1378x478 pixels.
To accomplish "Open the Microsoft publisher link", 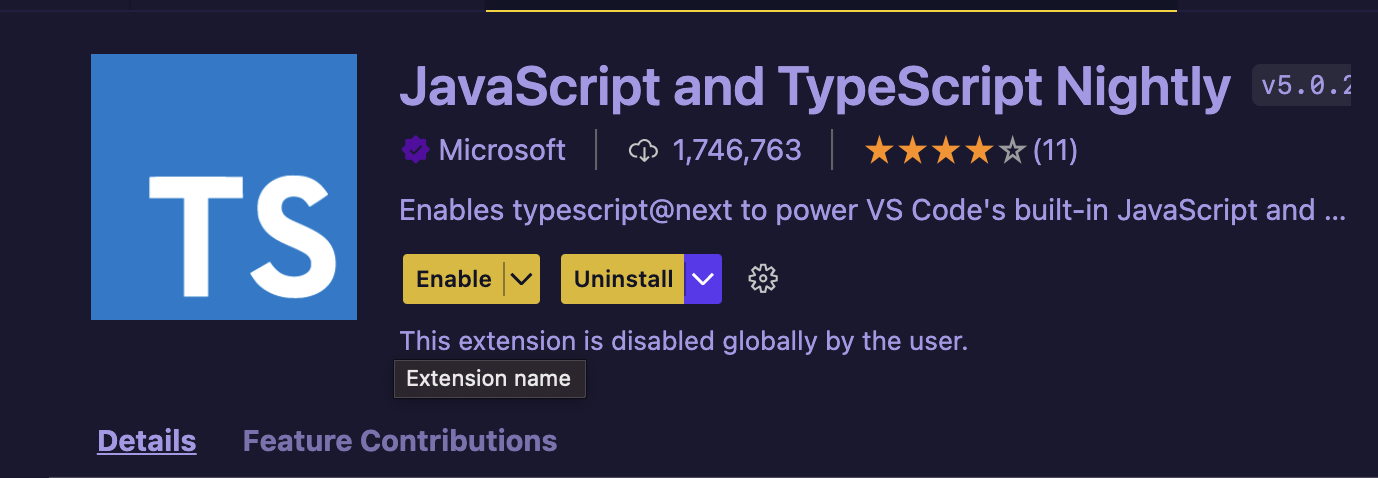I will click(x=502, y=151).
